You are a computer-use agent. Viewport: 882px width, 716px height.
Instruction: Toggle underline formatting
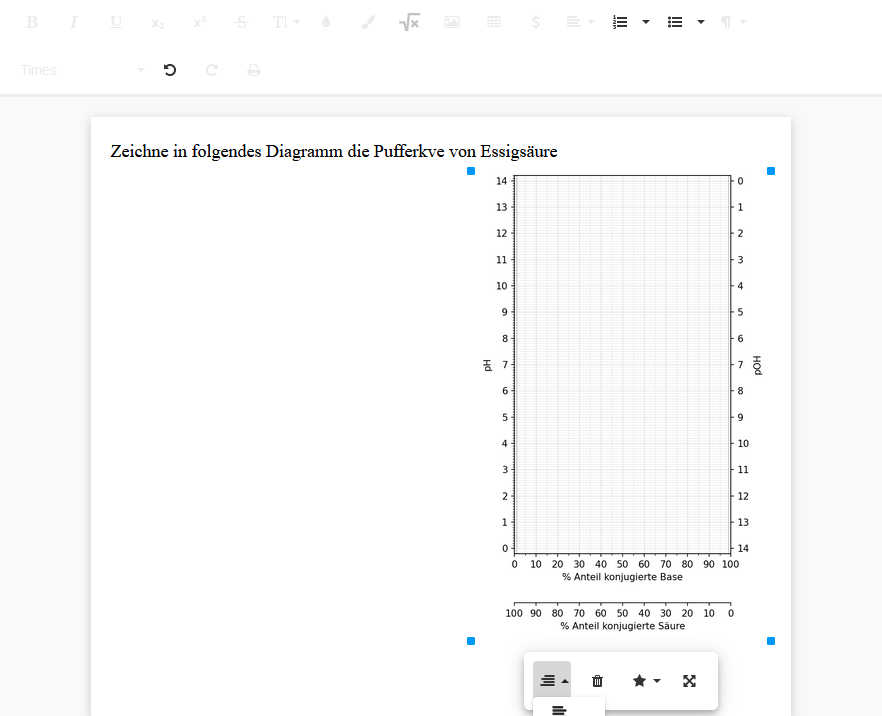tap(116, 22)
